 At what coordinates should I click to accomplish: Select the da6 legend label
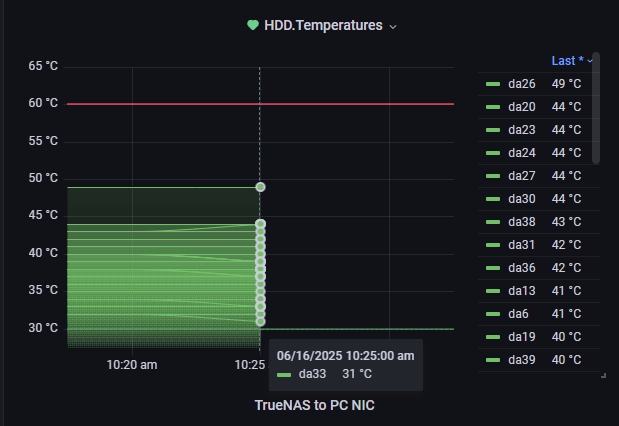point(518,314)
